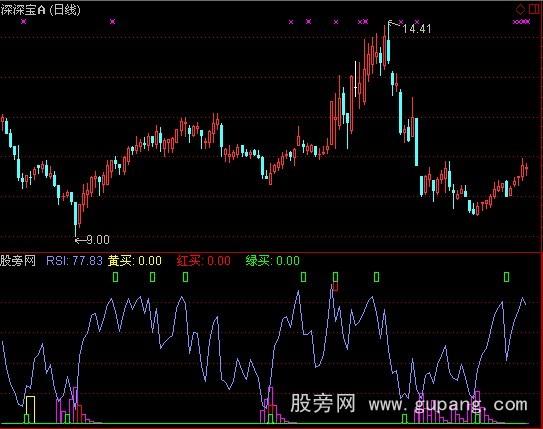Click the stock title 深深宝A (日线)
543x429 pixels.
point(40,10)
